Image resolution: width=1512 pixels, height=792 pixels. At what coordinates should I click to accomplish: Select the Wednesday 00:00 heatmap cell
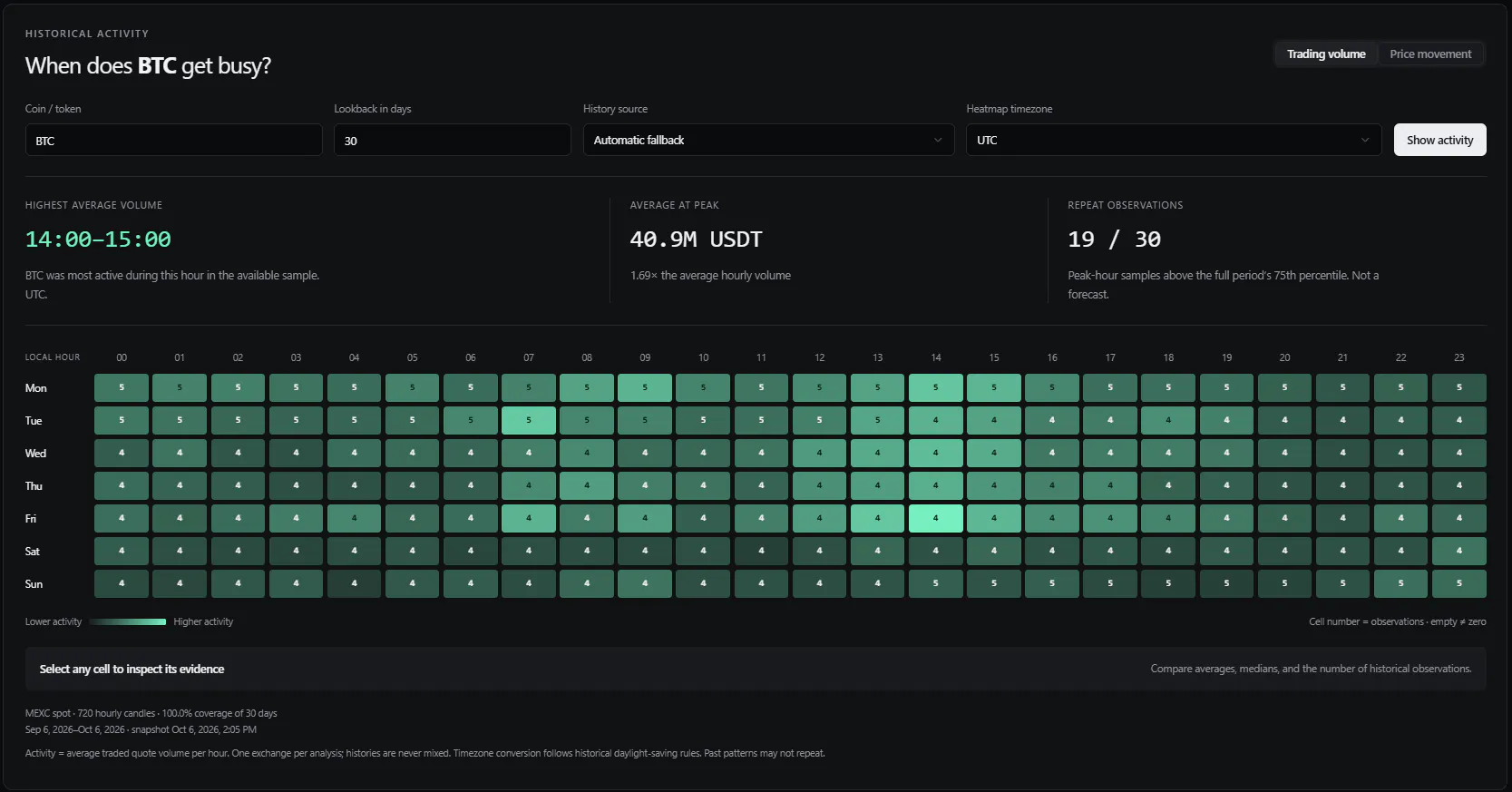(122, 453)
